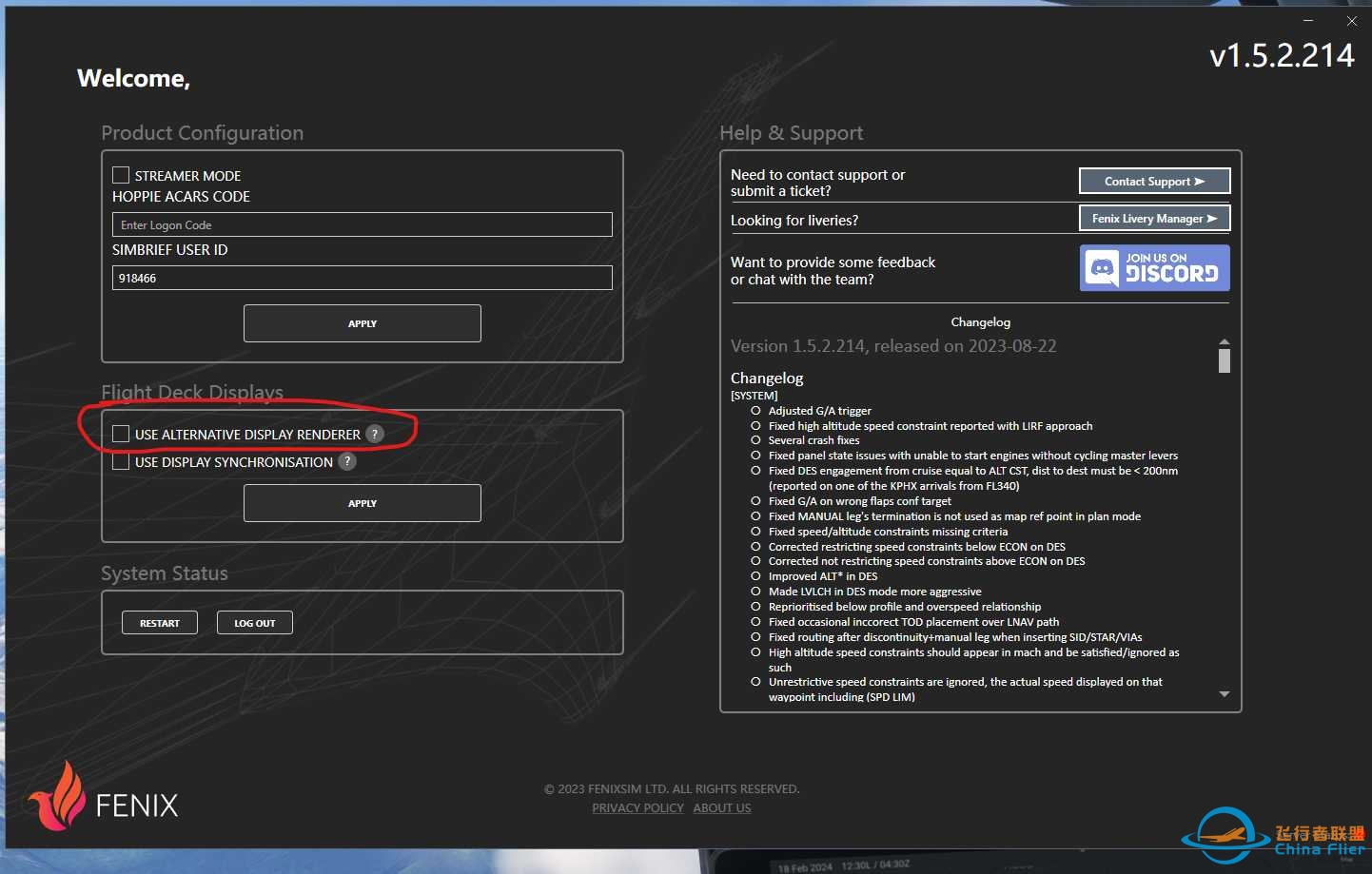Click the Fenix flame logo
The image size is (1372, 874).
point(59,796)
